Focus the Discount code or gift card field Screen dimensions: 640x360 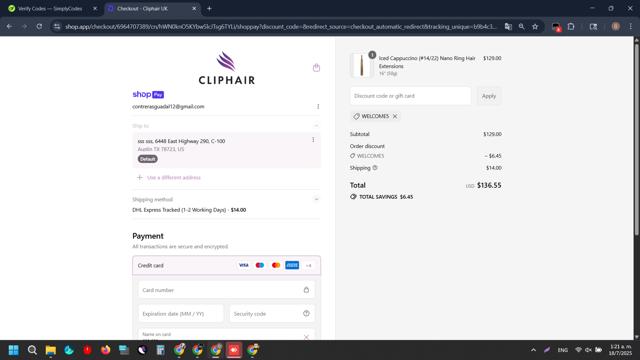410,96
